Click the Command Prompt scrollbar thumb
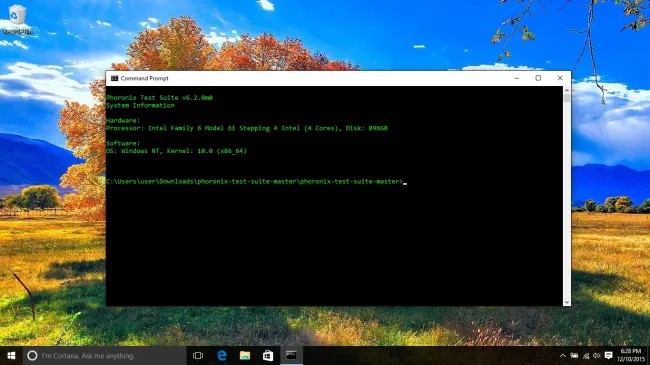The image size is (650, 365). pyautogui.click(x=567, y=98)
